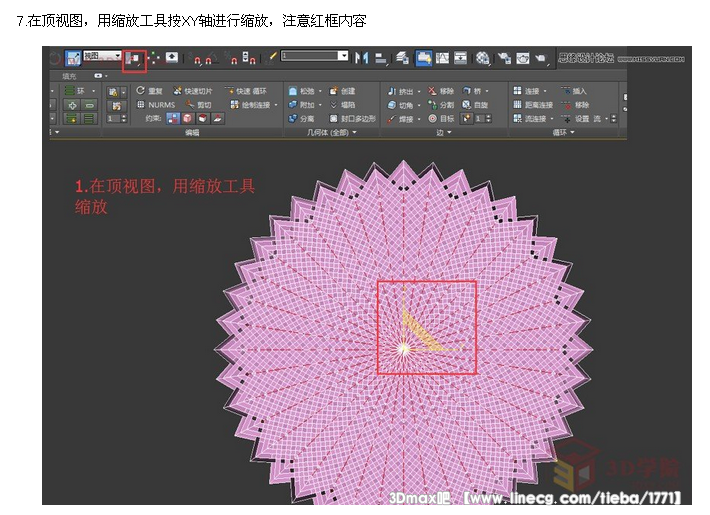
Task: Click the 切角 chamfer tool
Action: (400, 105)
